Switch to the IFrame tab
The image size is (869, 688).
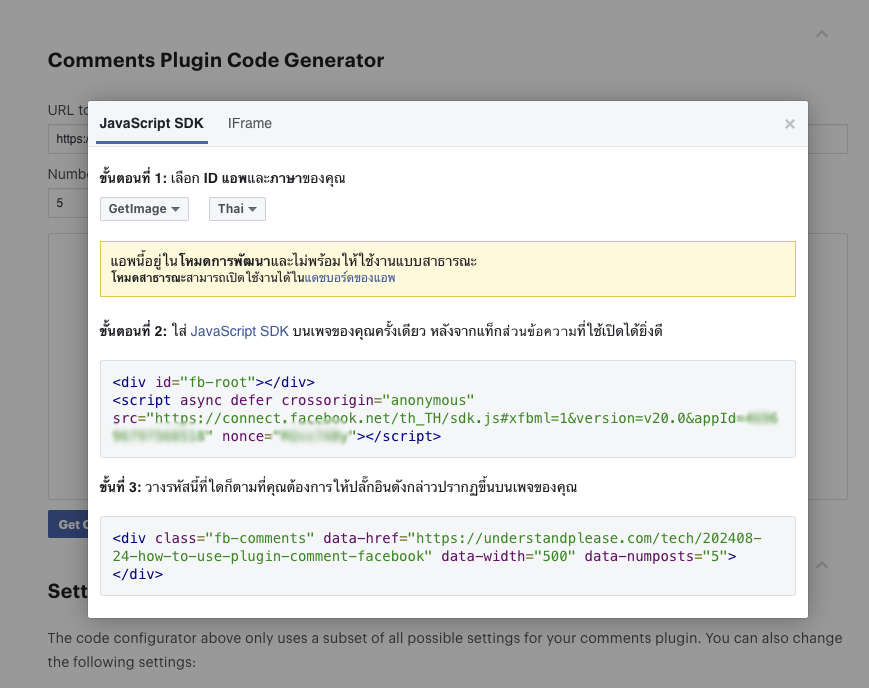coord(249,123)
